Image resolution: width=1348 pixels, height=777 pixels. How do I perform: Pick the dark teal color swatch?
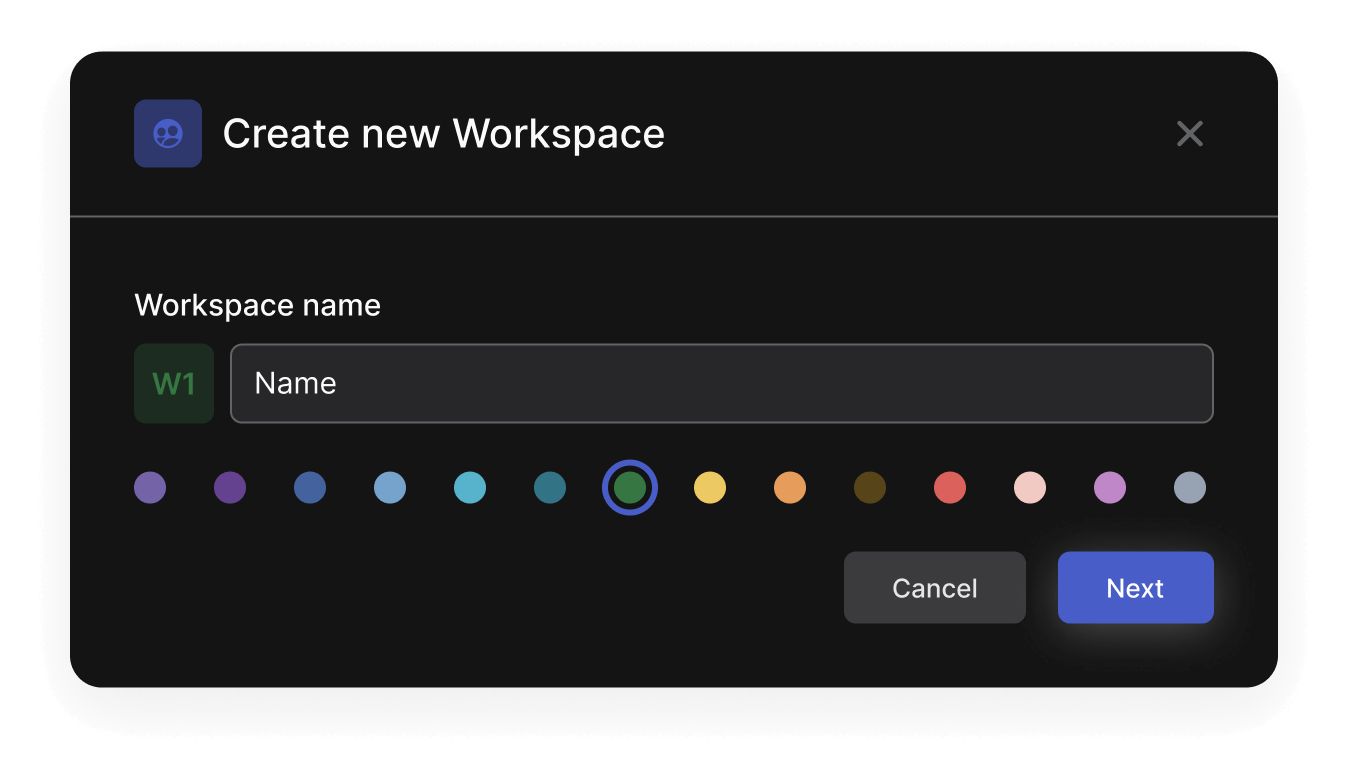(550, 488)
